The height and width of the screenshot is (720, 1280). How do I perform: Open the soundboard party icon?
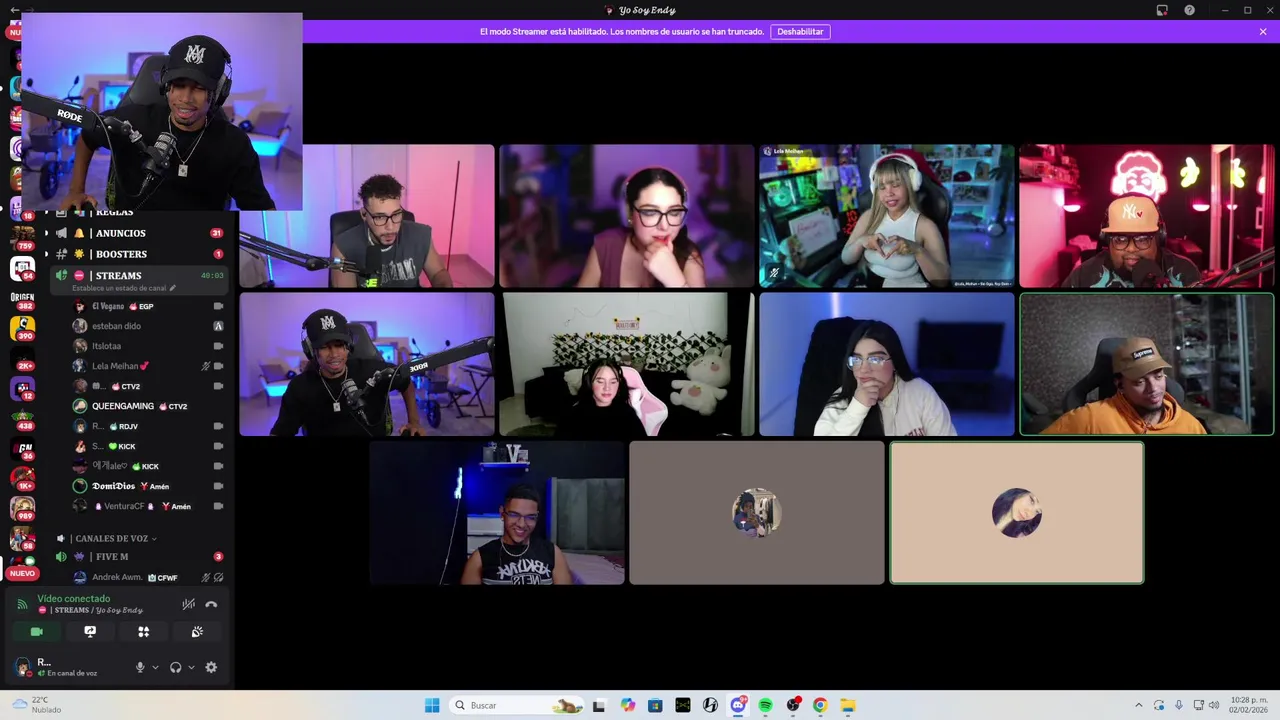tap(197, 632)
